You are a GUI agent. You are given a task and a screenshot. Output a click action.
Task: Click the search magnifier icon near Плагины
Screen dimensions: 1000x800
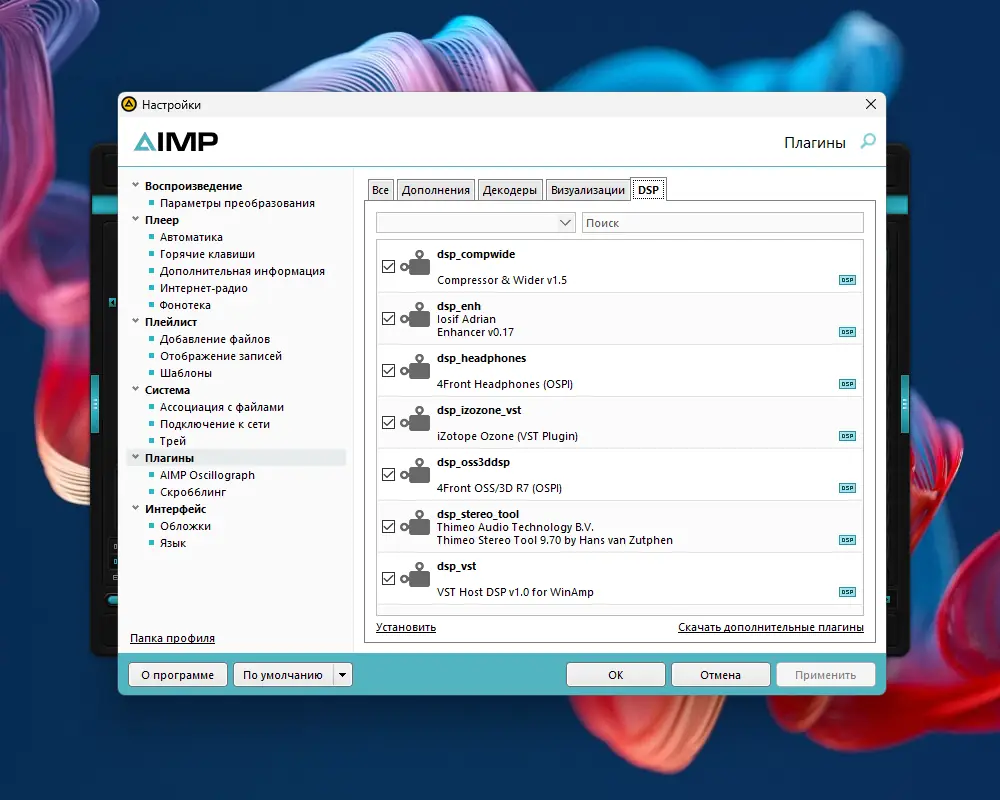(x=868, y=142)
